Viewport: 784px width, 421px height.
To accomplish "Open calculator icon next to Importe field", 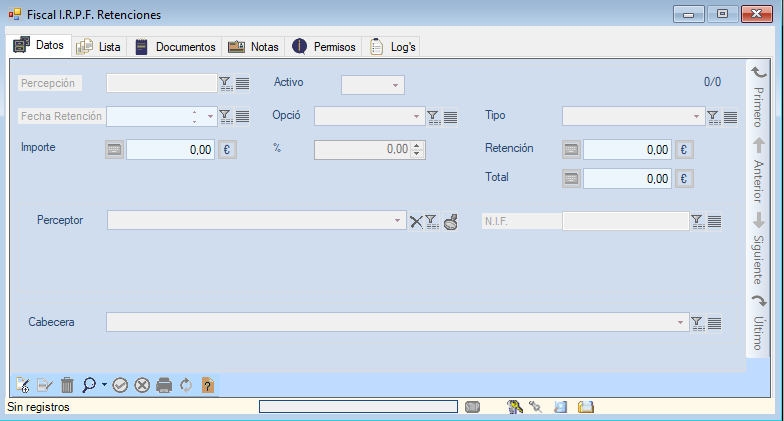I will (x=114, y=149).
